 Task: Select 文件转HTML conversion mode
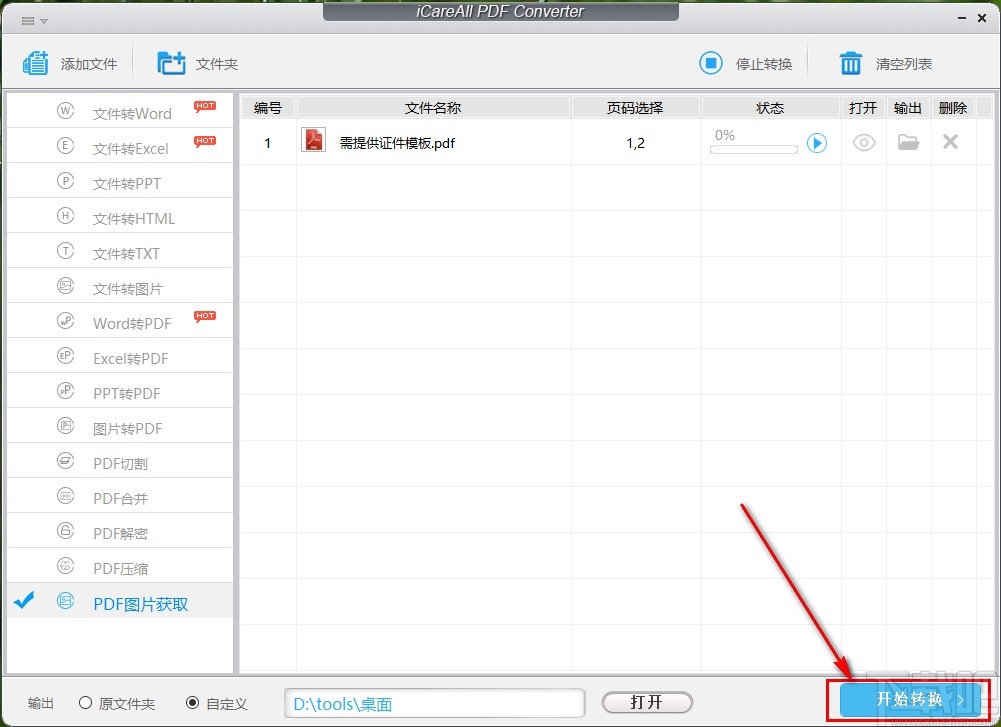[x=120, y=216]
